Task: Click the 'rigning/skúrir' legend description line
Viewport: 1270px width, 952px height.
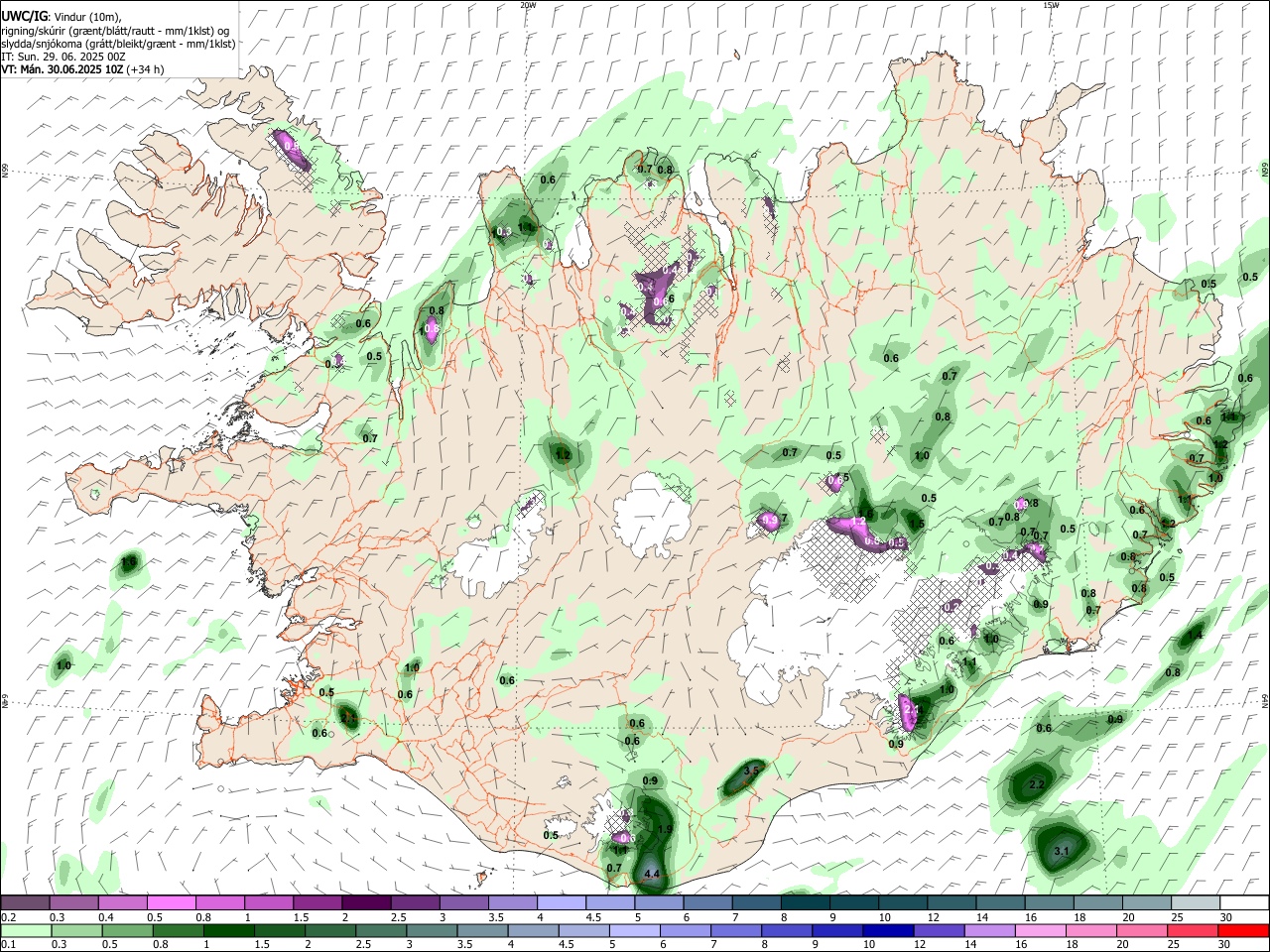Action: 115,31
